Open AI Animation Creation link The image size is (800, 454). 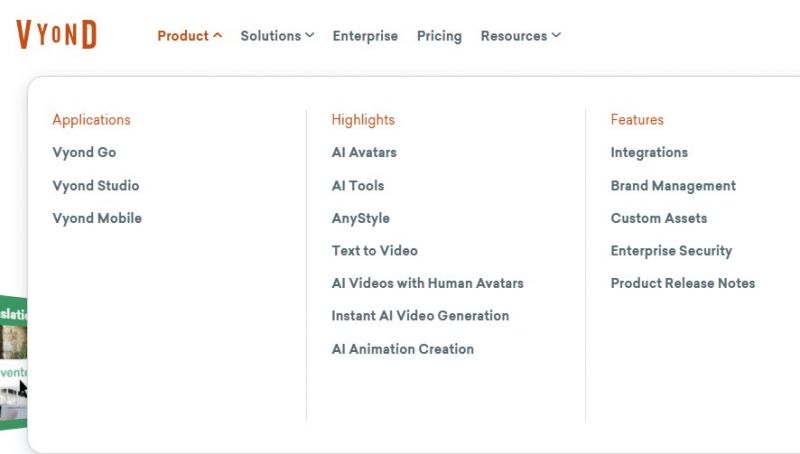coord(403,349)
